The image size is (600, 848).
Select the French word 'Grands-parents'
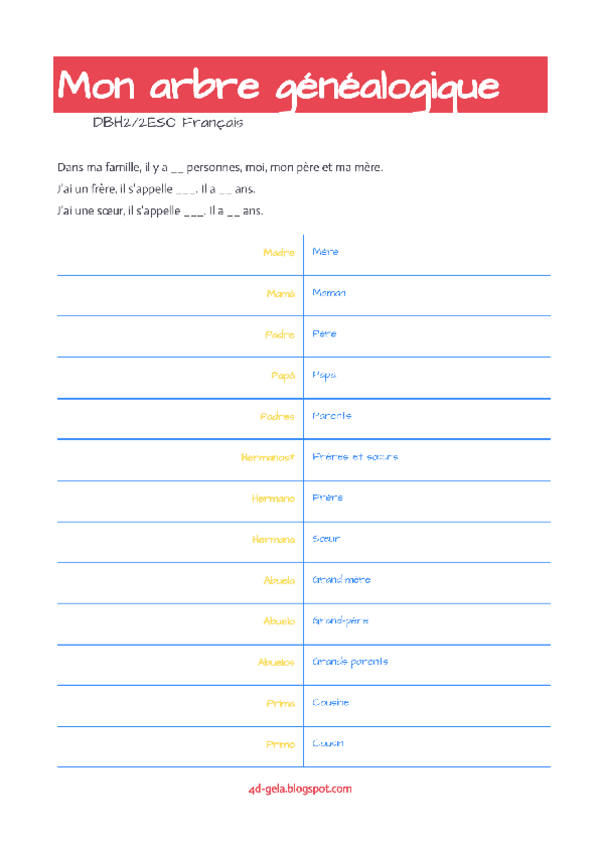pyautogui.click(x=350, y=662)
